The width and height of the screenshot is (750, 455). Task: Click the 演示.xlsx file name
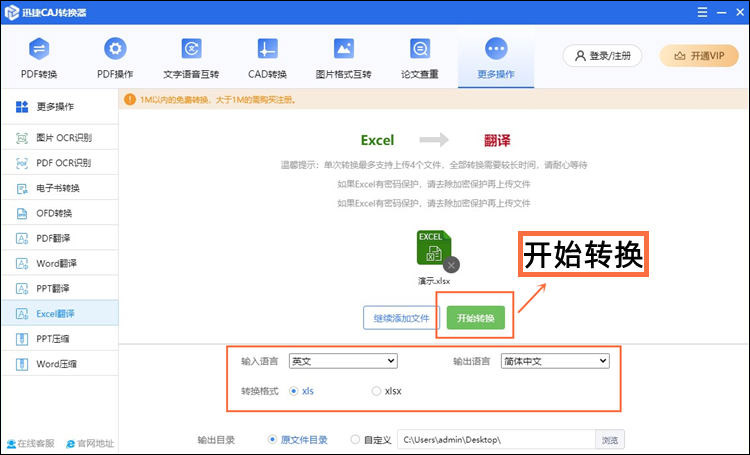pyautogui.click(x=434, y=281)
